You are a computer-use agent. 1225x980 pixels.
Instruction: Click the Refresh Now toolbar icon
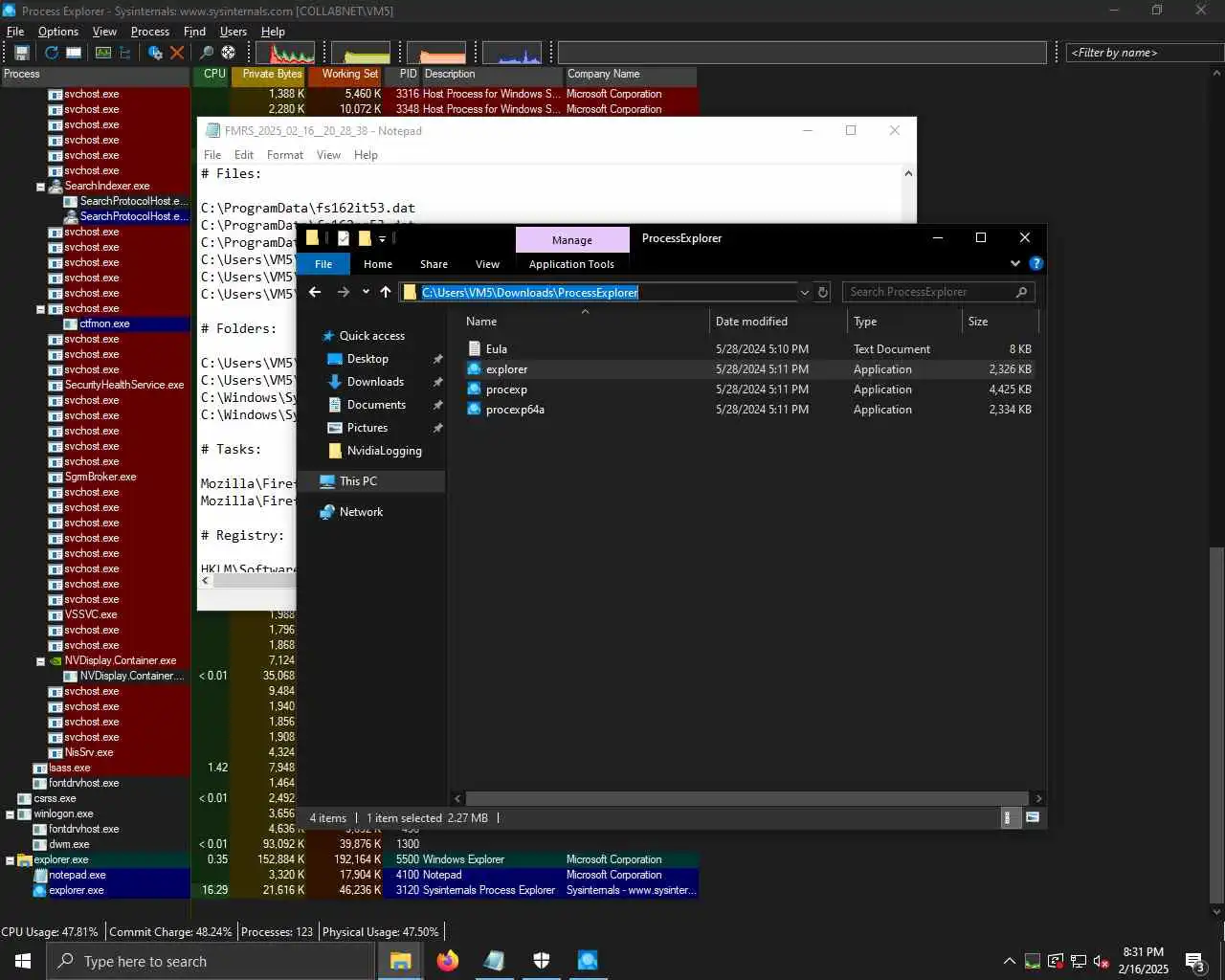[x=52, y=53]
